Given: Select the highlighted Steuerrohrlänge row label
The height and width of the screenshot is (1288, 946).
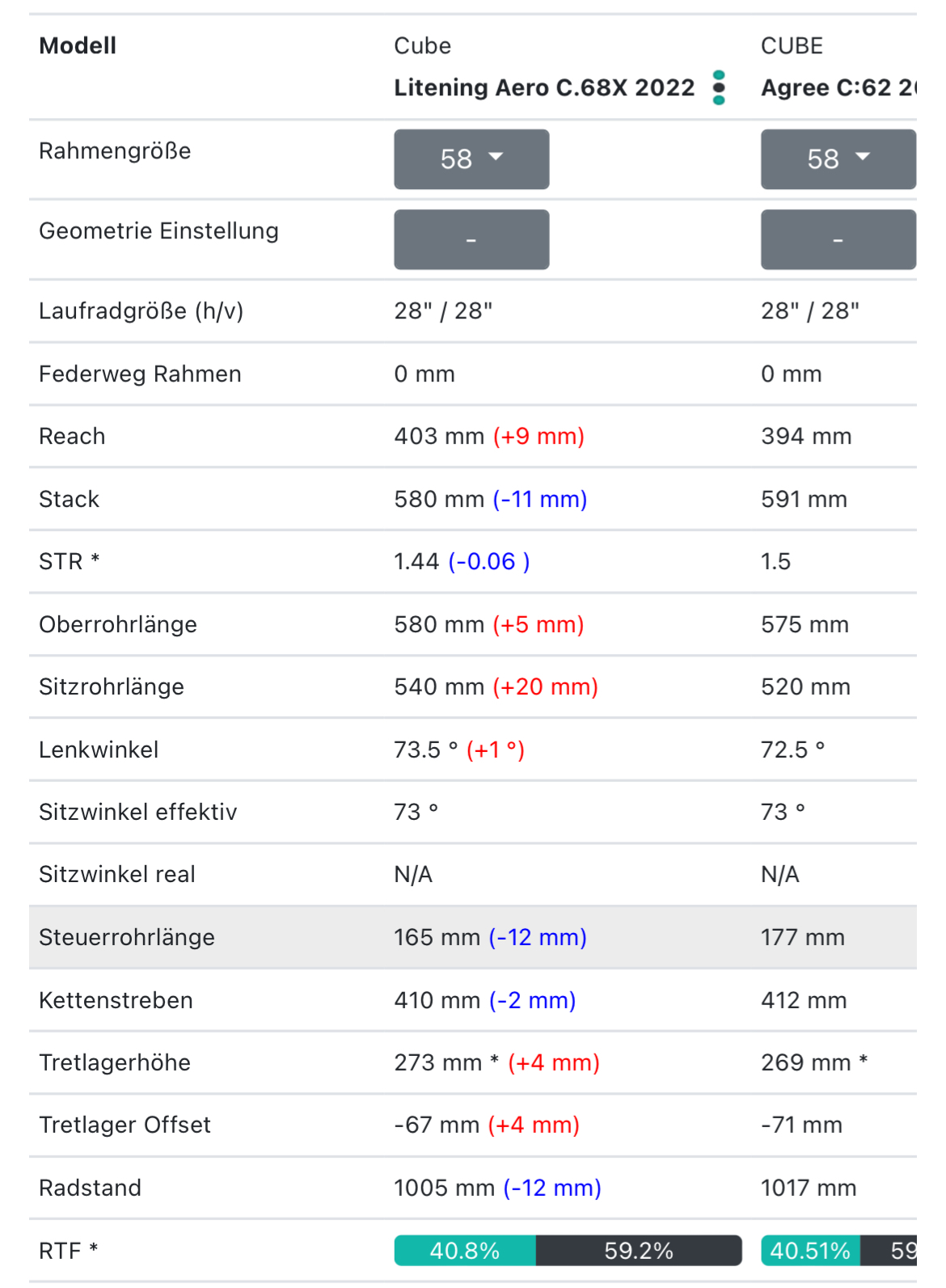Looking at the screenshot, I should pyautogui.click(x=127, y=937).
